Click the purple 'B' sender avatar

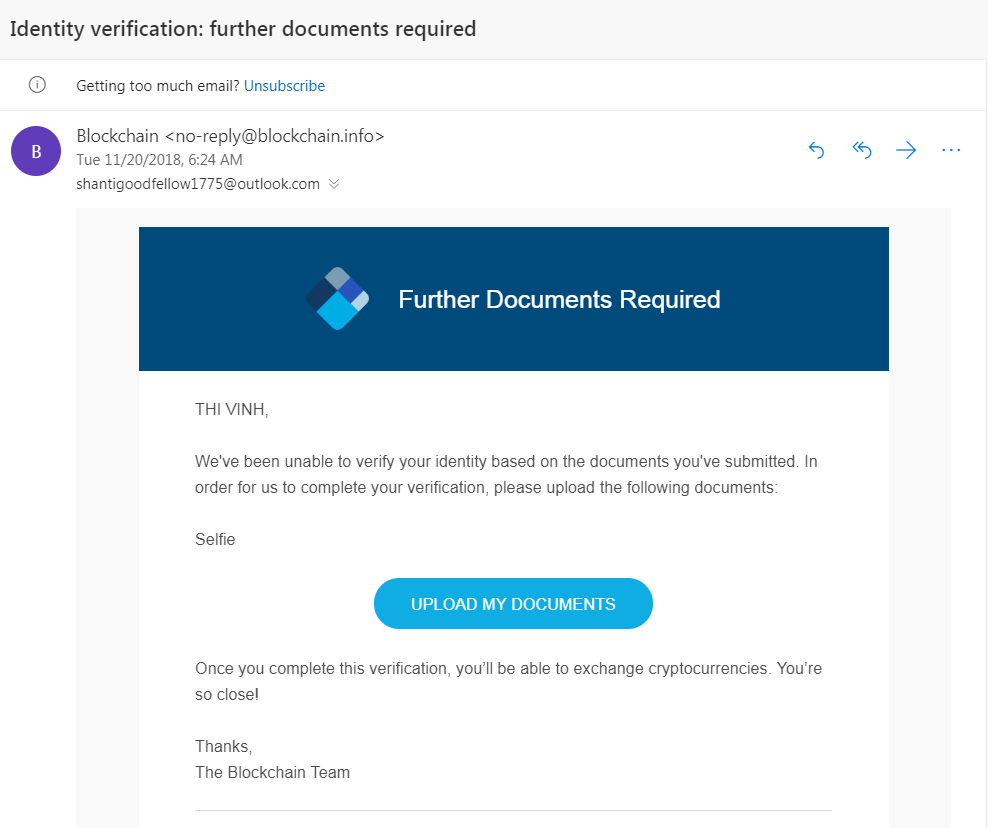36,152
